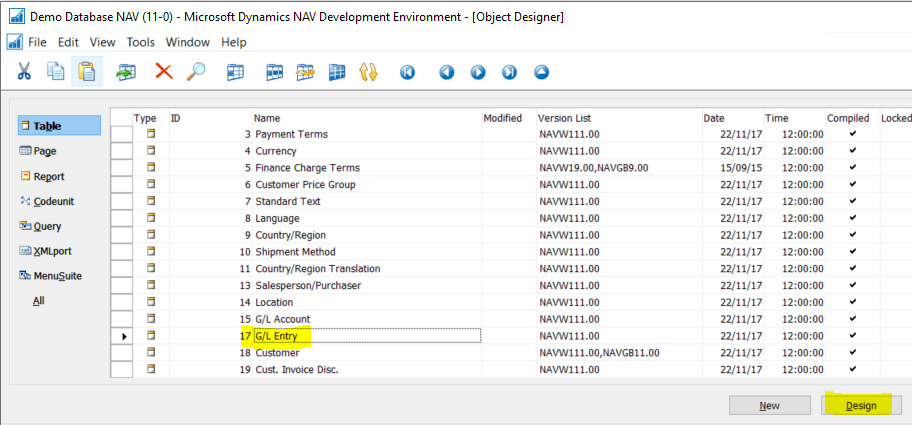The width and height of the screenshot is (912, 425).
Task: Click the Design button
Action: 861,405
